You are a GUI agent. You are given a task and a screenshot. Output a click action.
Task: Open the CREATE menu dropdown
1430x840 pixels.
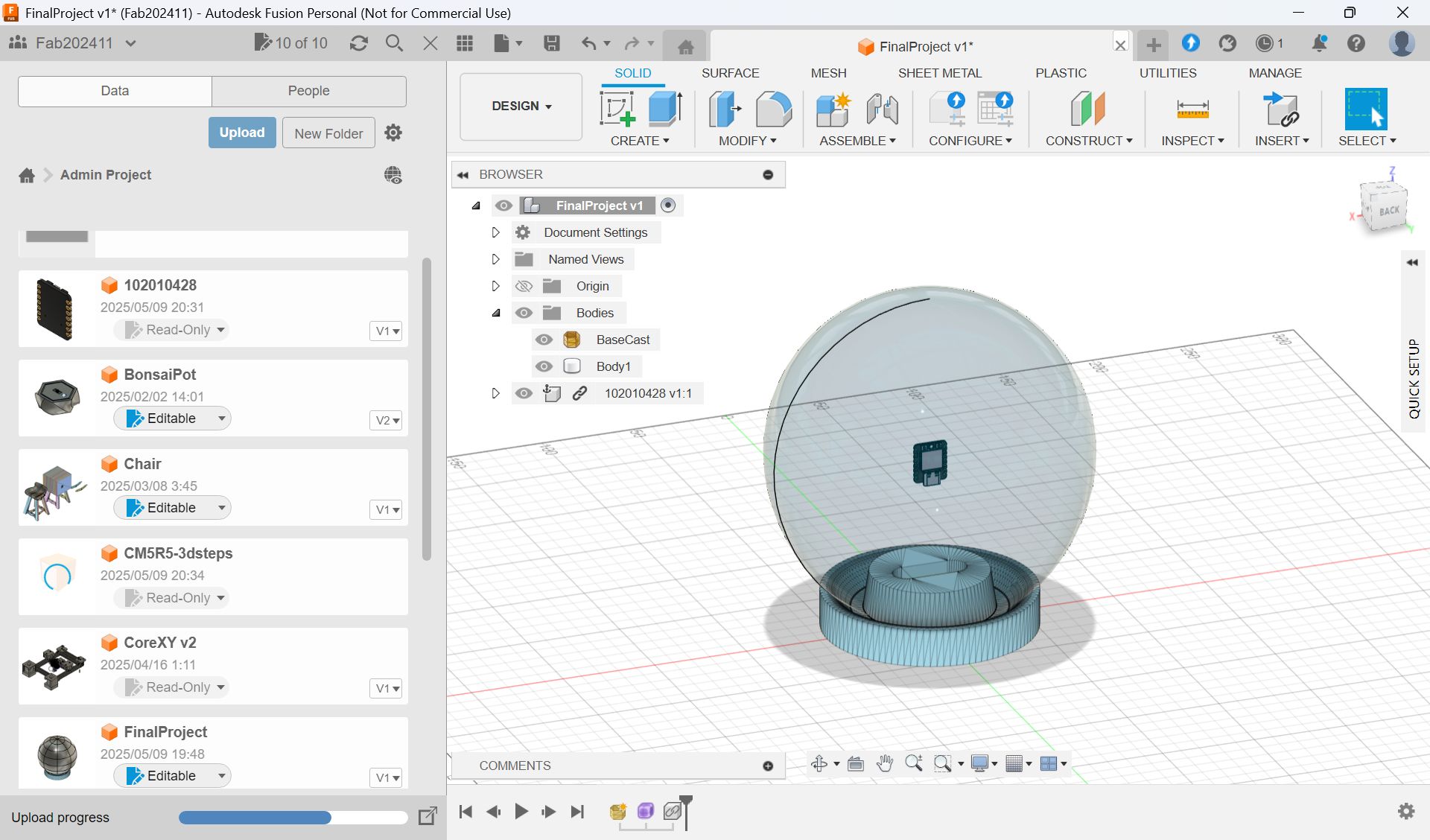[x=640, y=141]
